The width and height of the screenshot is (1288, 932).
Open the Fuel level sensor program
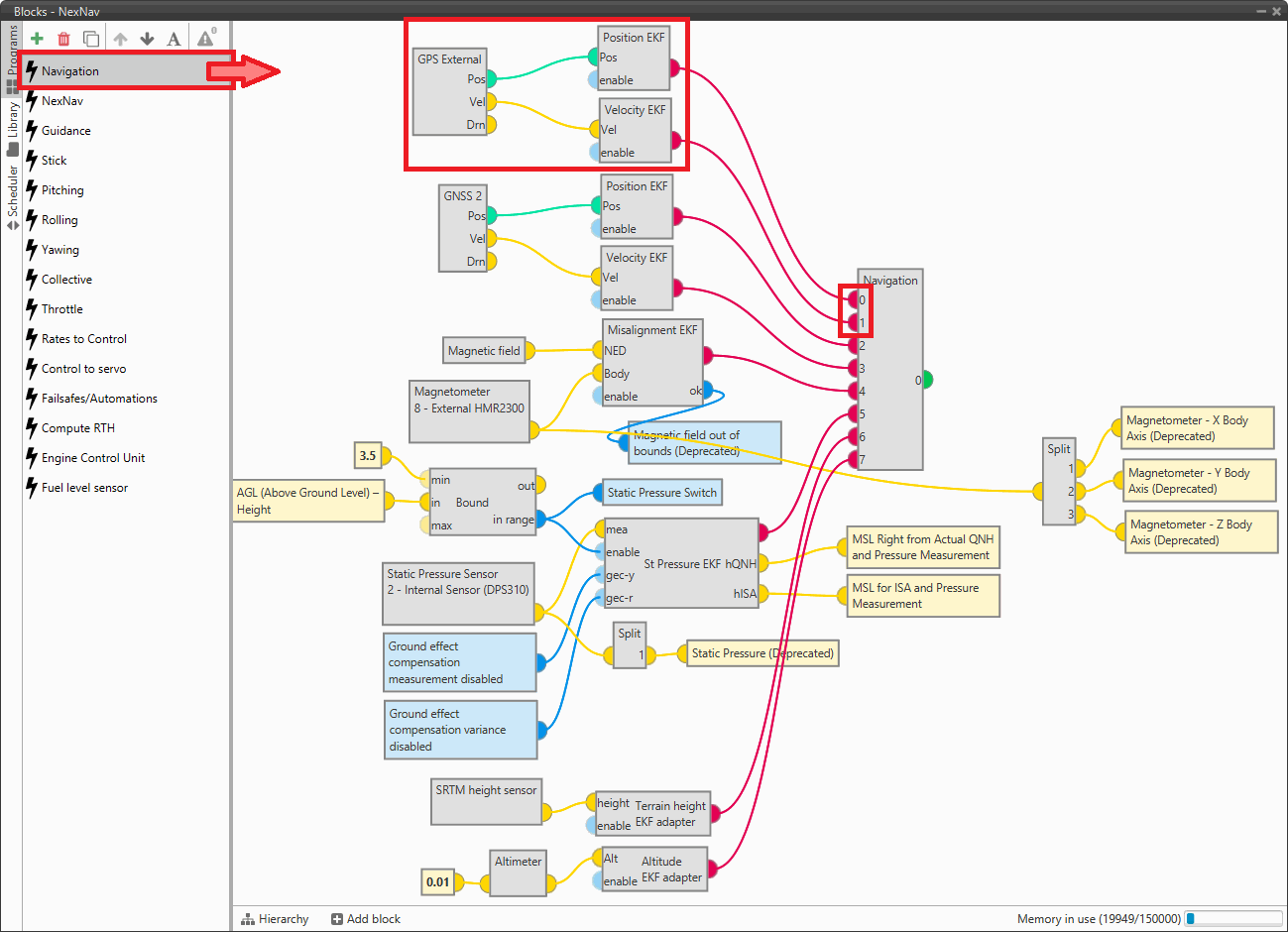[x=84, y=488]
